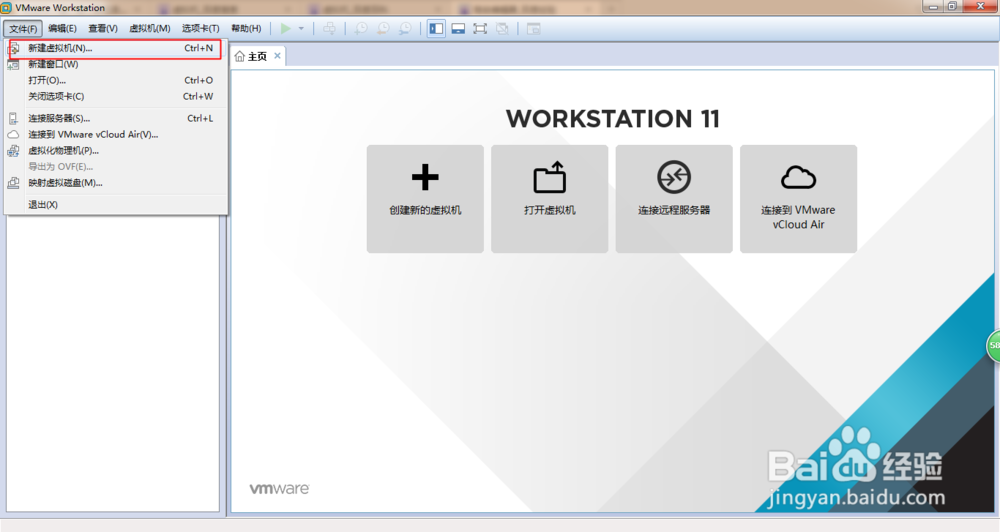Screen dimensions: 1000x532
Task: Open the 文件(F) menu
Action: (23, 29)
